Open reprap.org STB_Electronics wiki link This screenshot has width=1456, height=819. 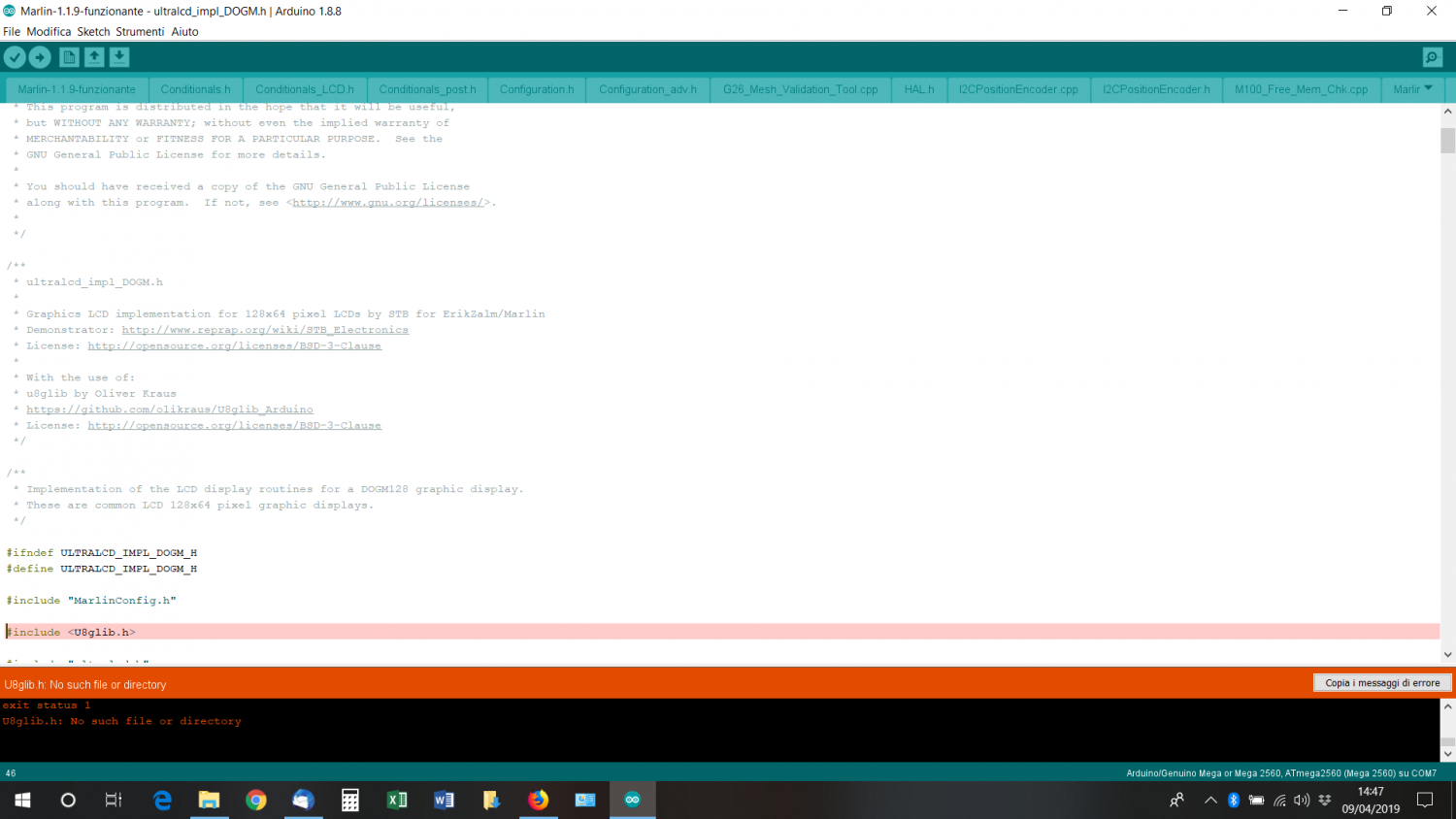click(x=265, y=330)
